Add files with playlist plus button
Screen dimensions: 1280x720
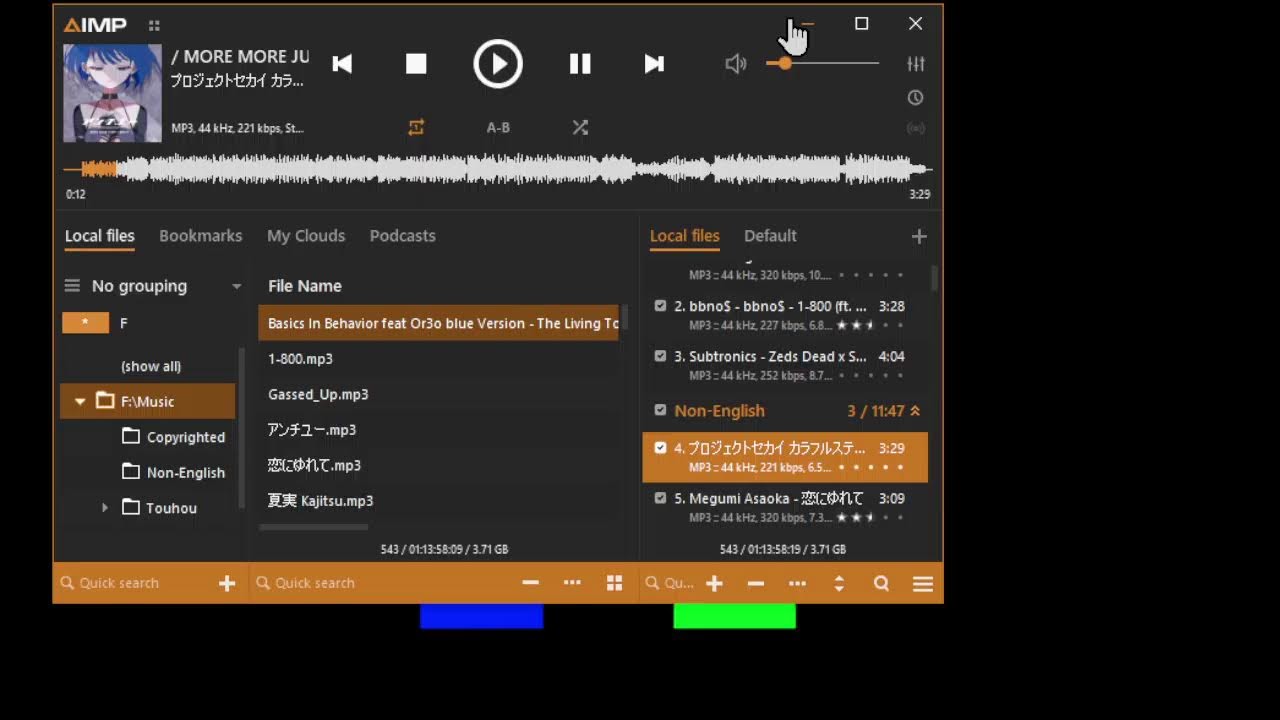coord(714,583)
